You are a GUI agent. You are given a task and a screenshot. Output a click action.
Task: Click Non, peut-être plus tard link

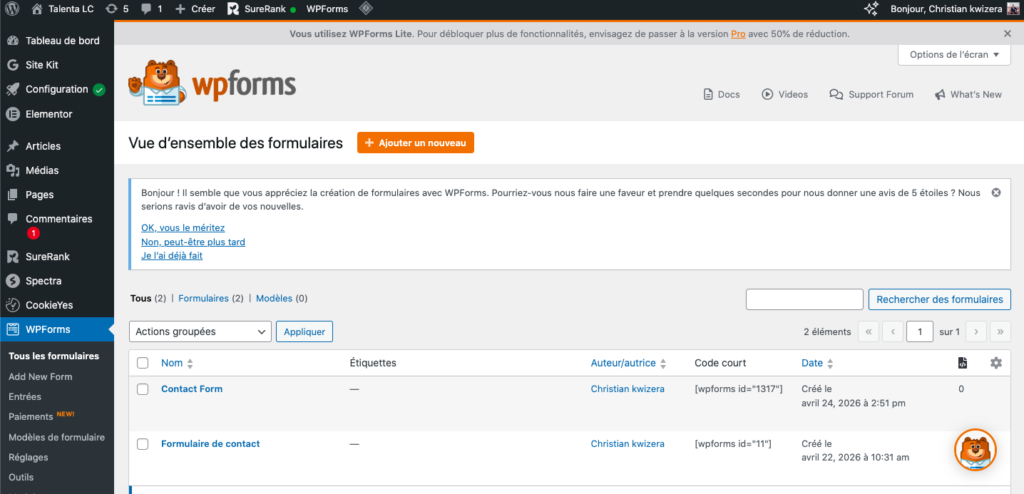193,242
